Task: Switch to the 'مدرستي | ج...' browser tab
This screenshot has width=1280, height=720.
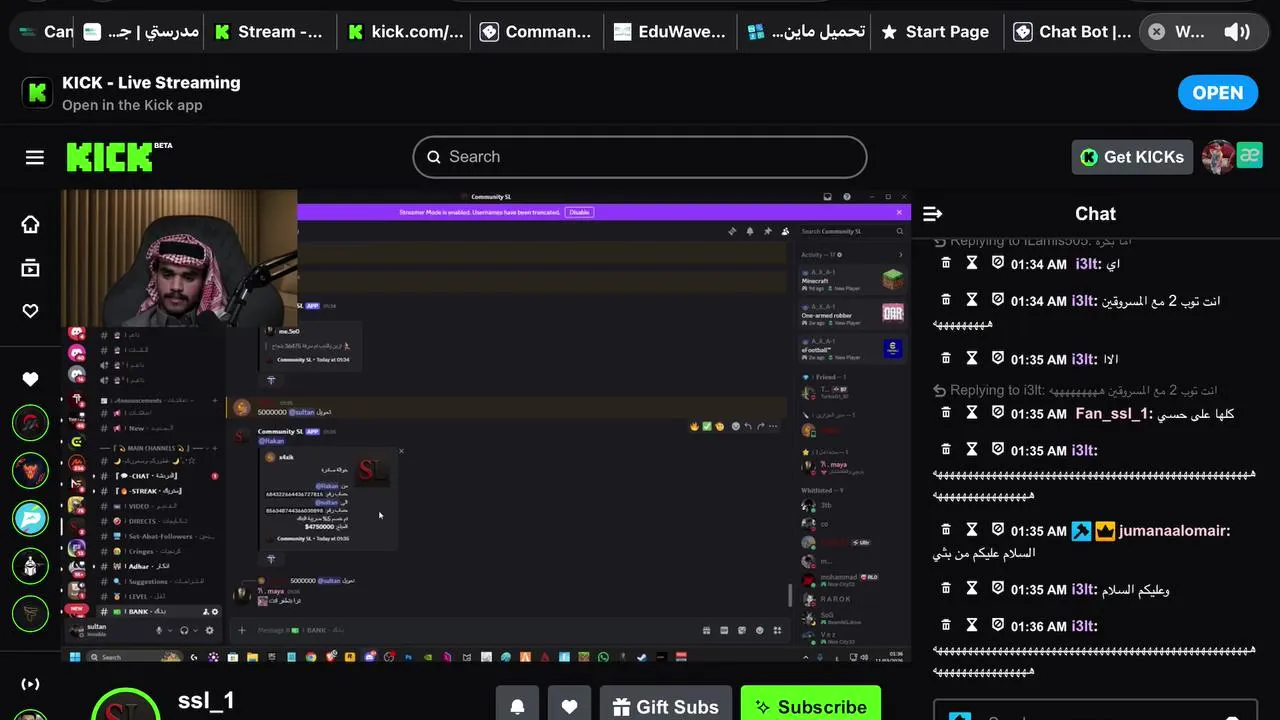Action: [140, 32]
